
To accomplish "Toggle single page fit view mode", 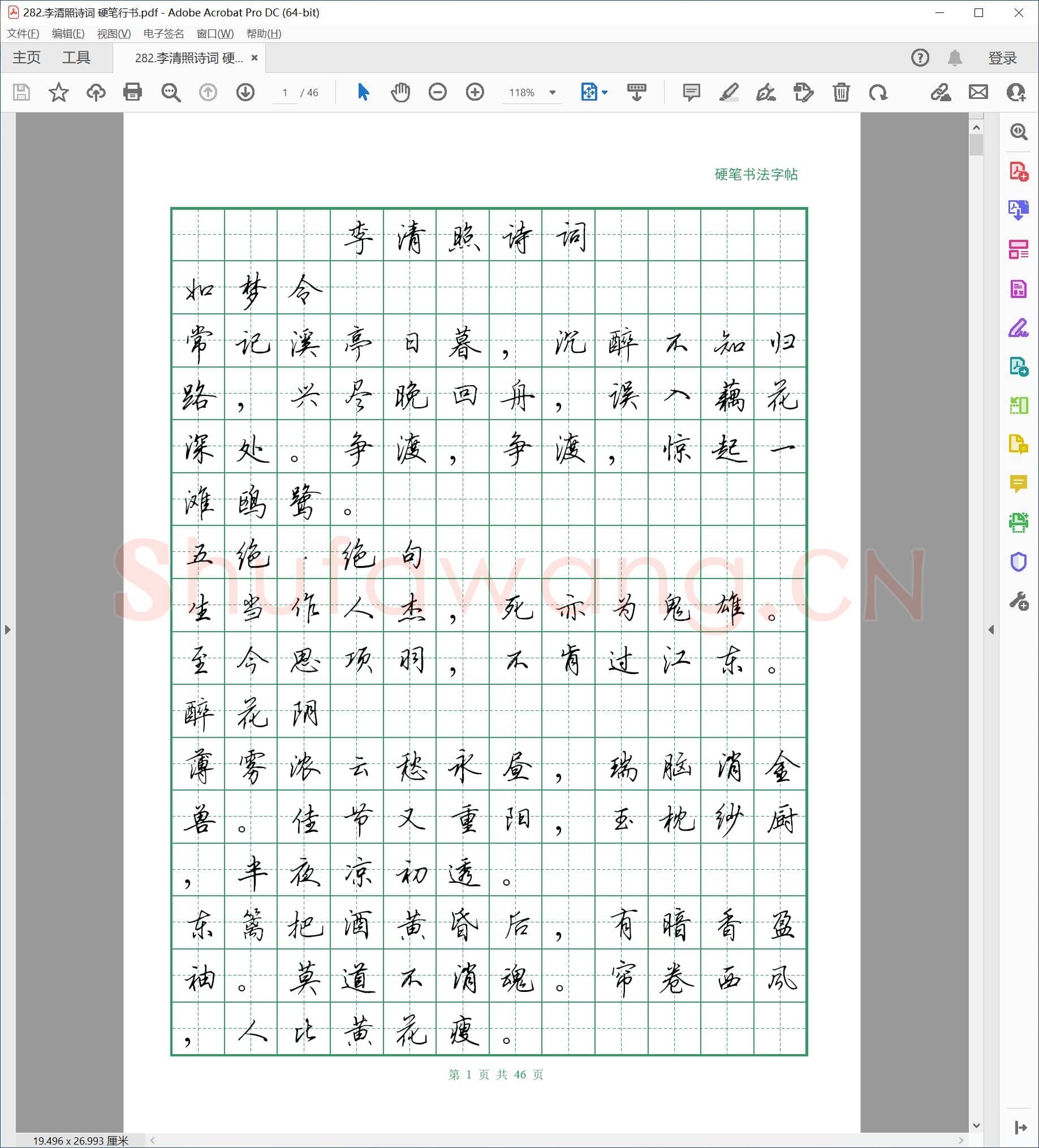I will (x=589, y=92).
